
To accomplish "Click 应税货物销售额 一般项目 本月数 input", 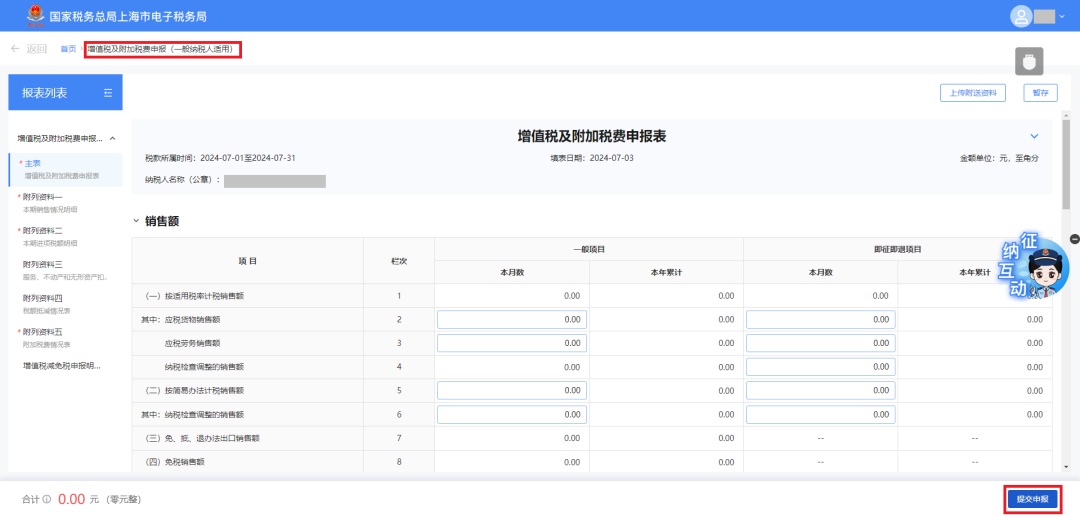I will tap(512, 319).
